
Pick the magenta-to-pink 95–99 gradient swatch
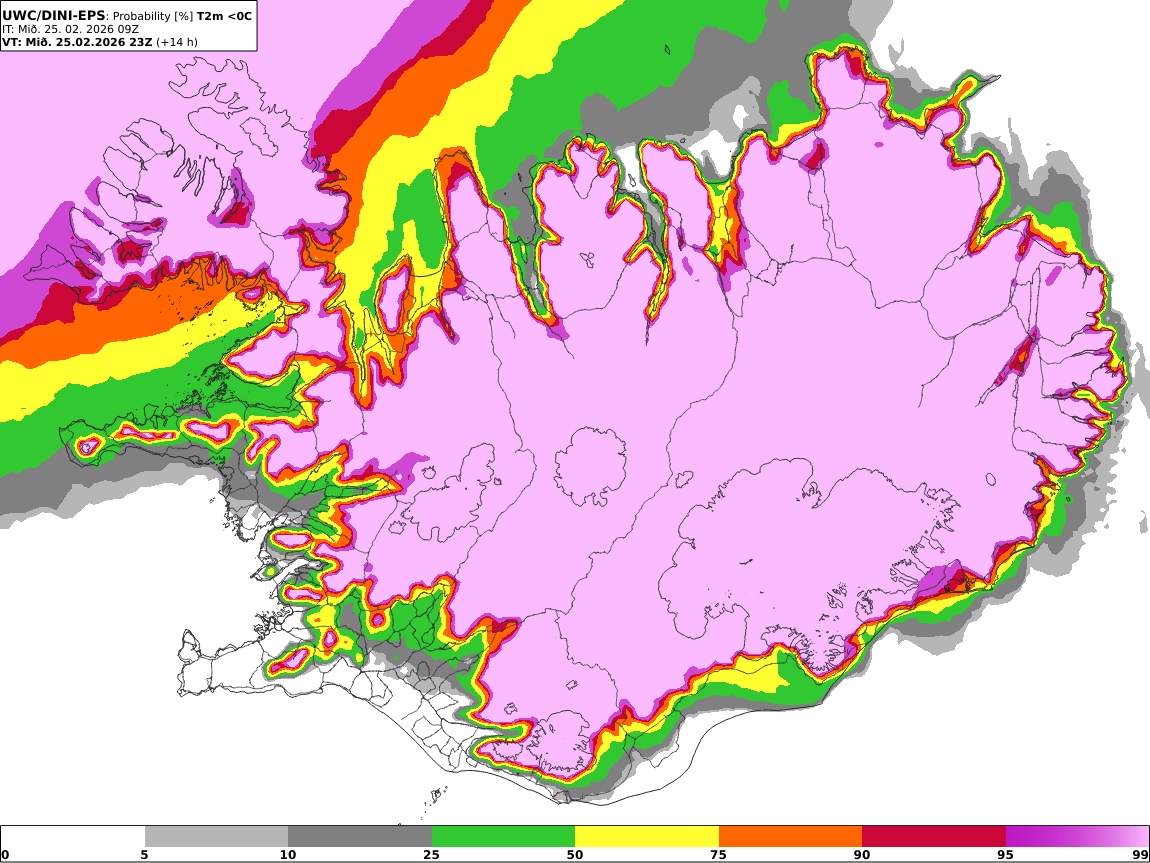pyautogui.click(x=1077, y=836)
